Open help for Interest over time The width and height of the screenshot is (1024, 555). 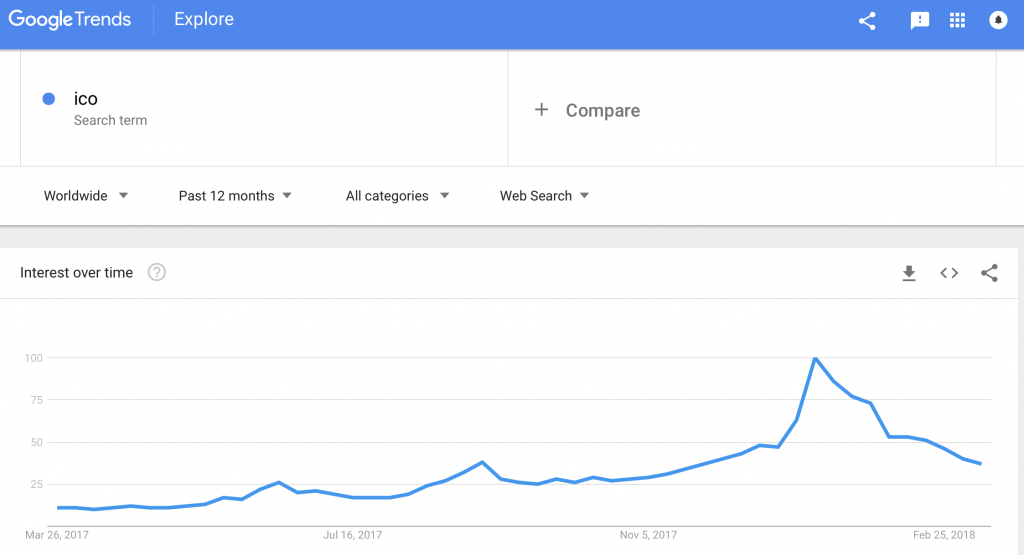point(157,272)
